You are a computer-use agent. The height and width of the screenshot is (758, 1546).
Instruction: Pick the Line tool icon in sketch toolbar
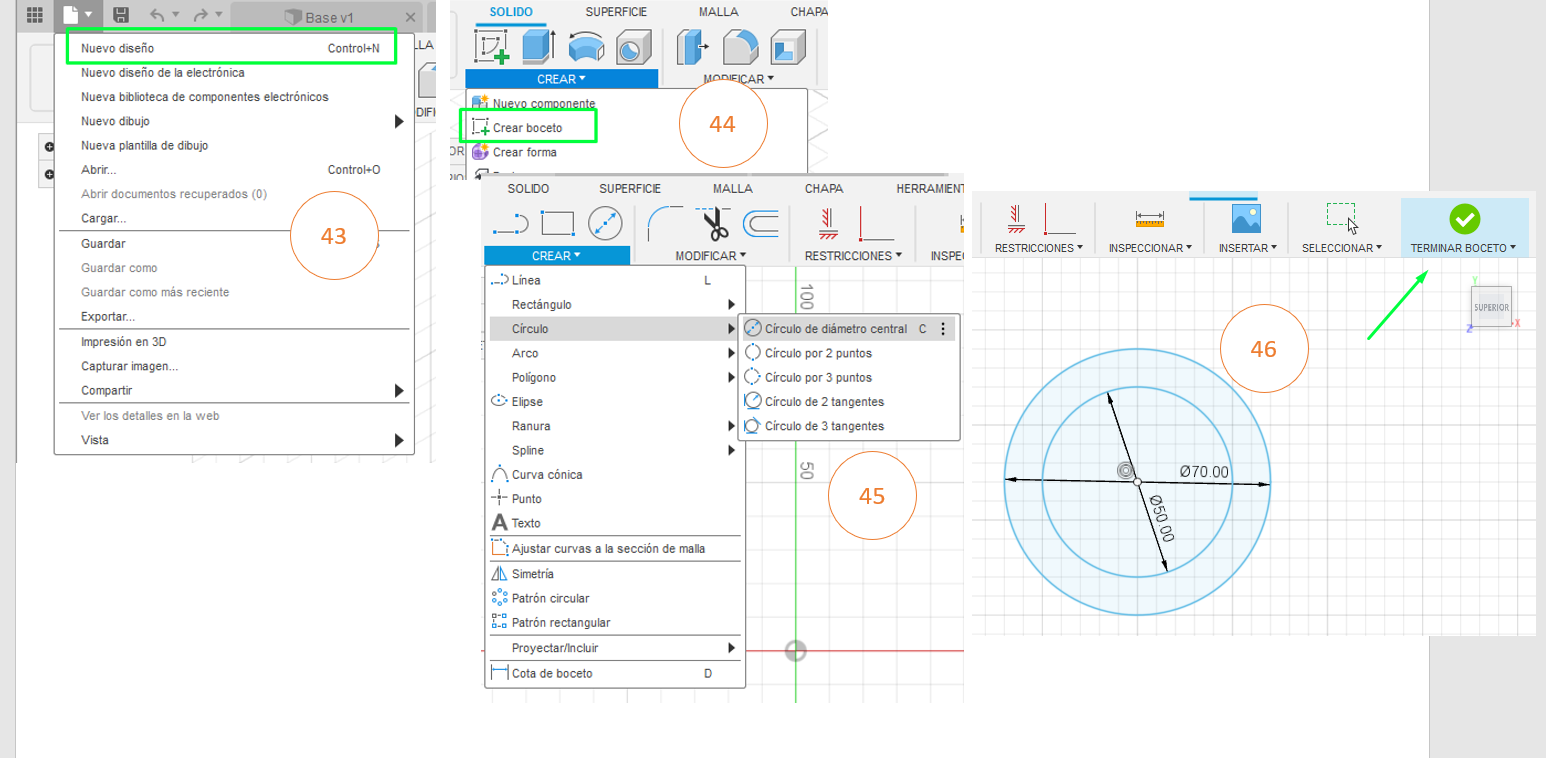511,223
